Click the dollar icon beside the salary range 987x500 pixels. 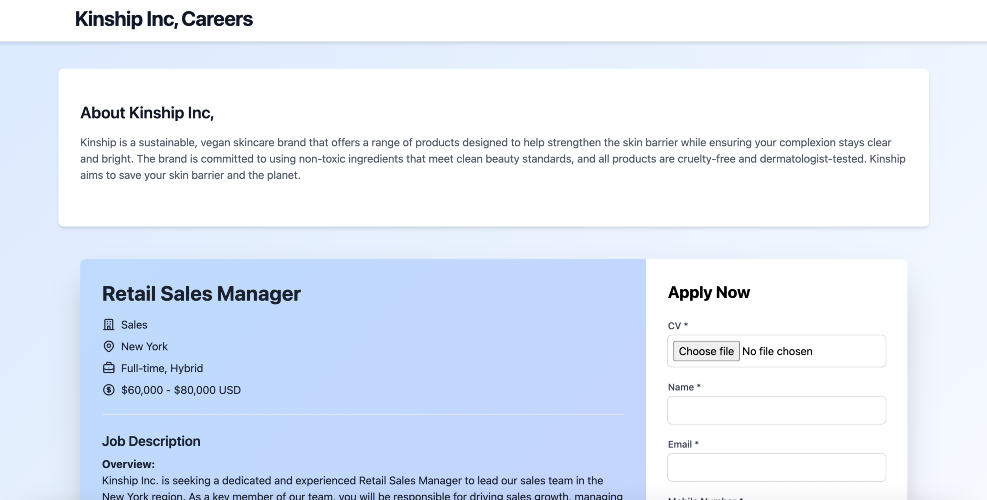coord(109,390)
